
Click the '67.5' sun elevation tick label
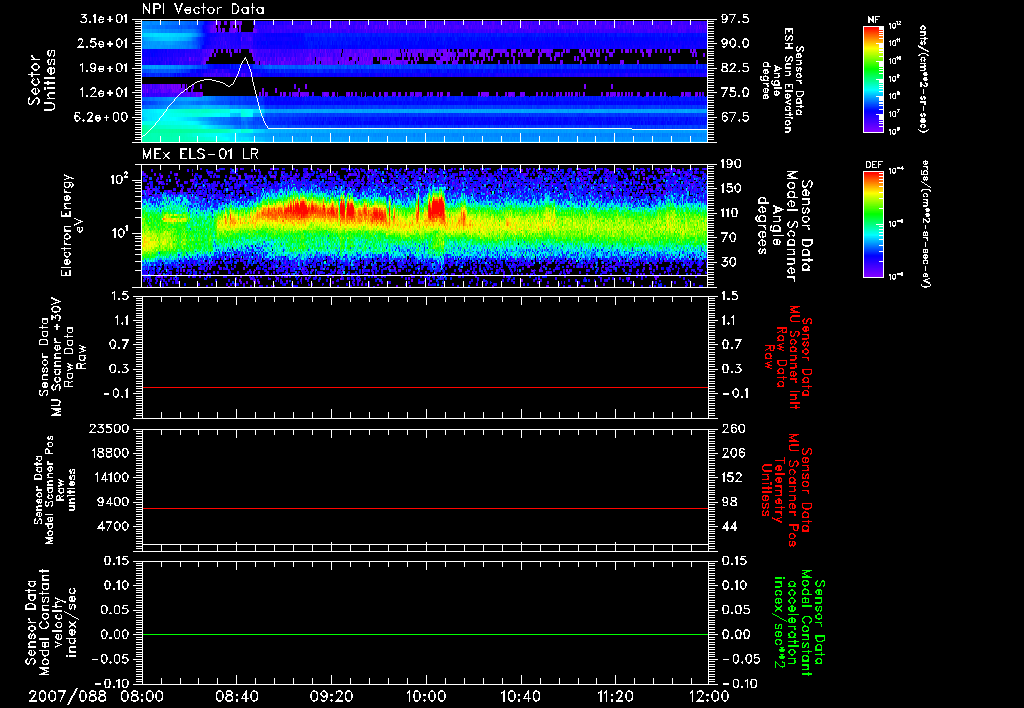[735, 118]
